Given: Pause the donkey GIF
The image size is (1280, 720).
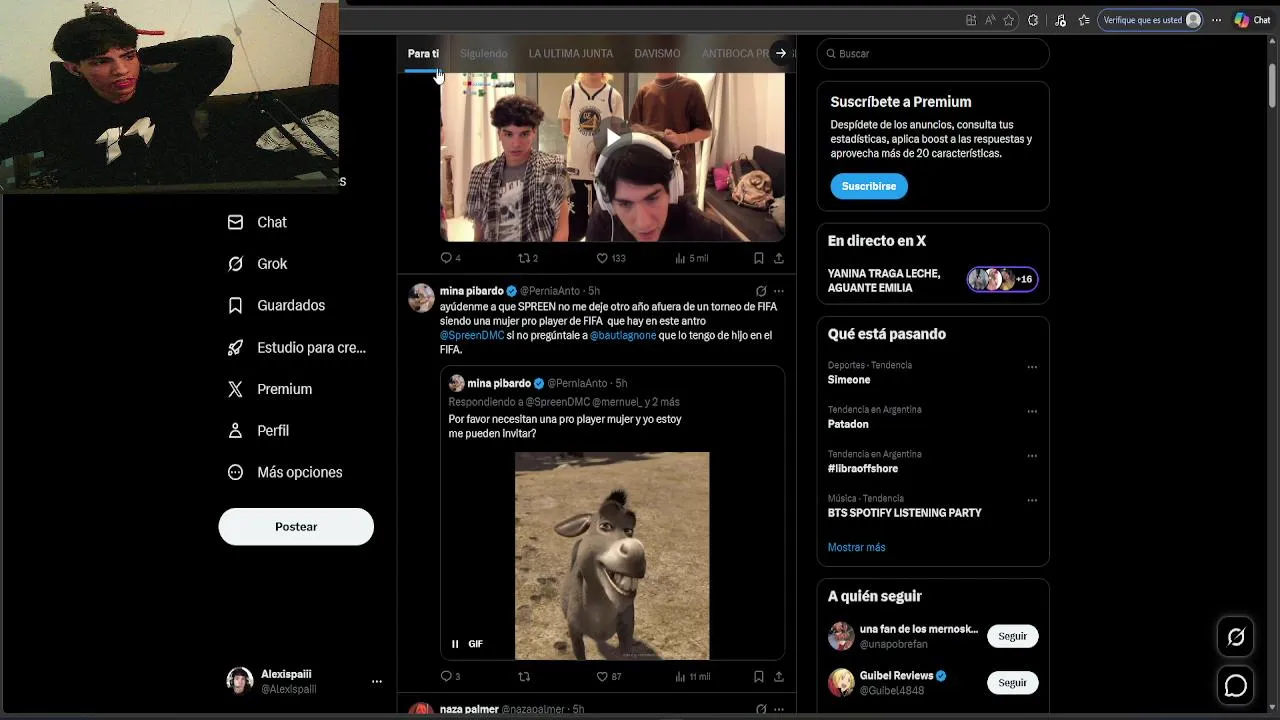Looking at the screenshot, I should click(455, 644).
